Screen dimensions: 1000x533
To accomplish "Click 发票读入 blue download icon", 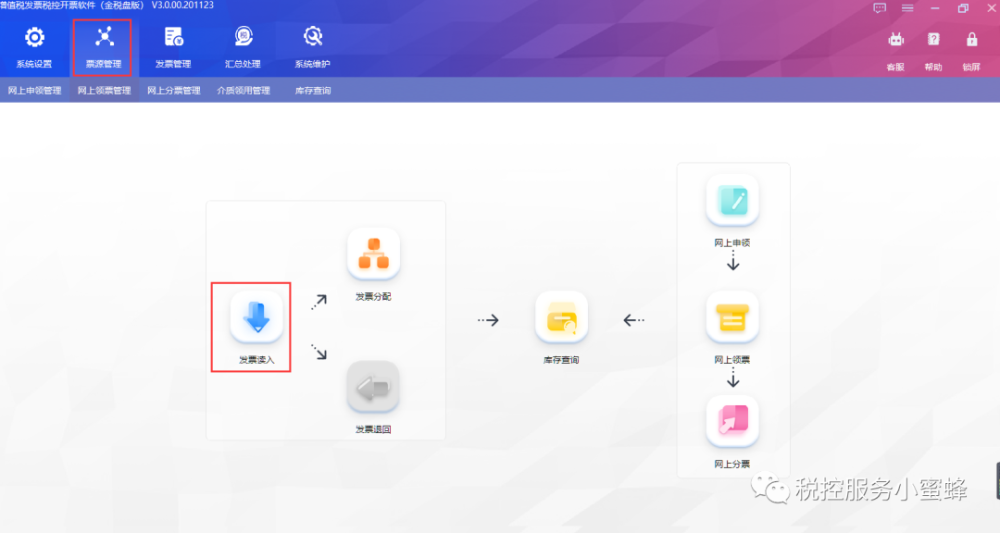I will 256,317.
